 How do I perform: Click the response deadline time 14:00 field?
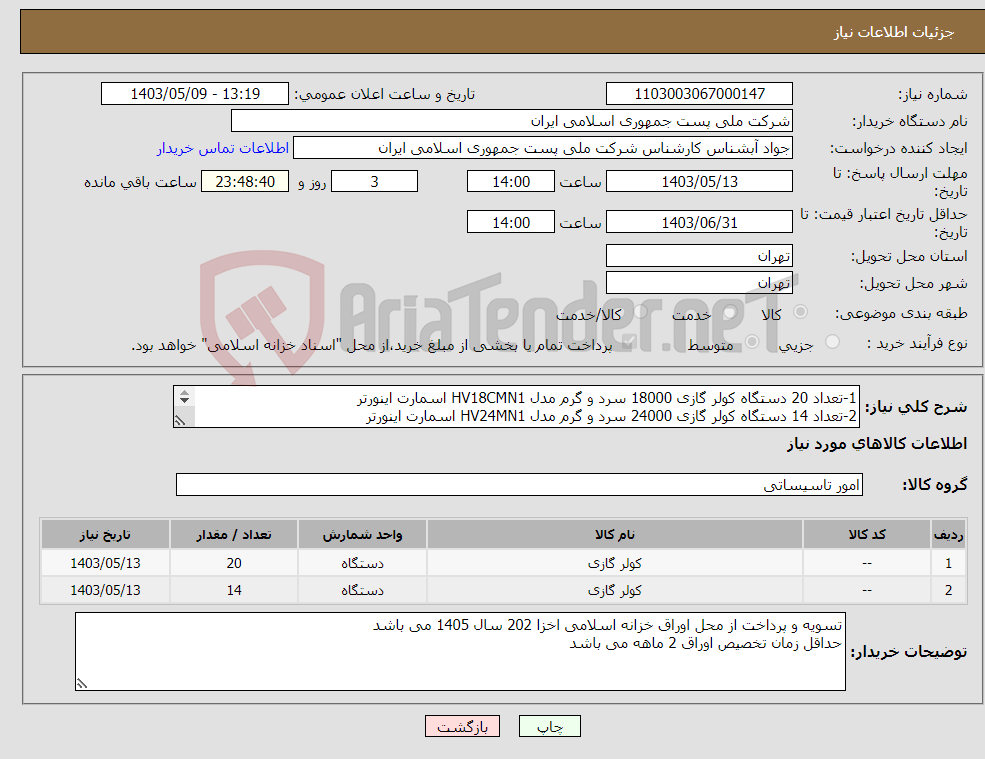(511, 182)
